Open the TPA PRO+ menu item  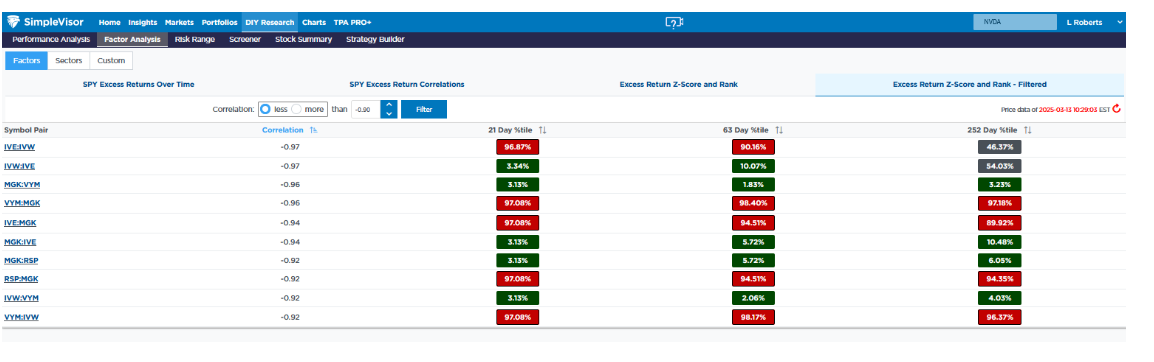353,23
